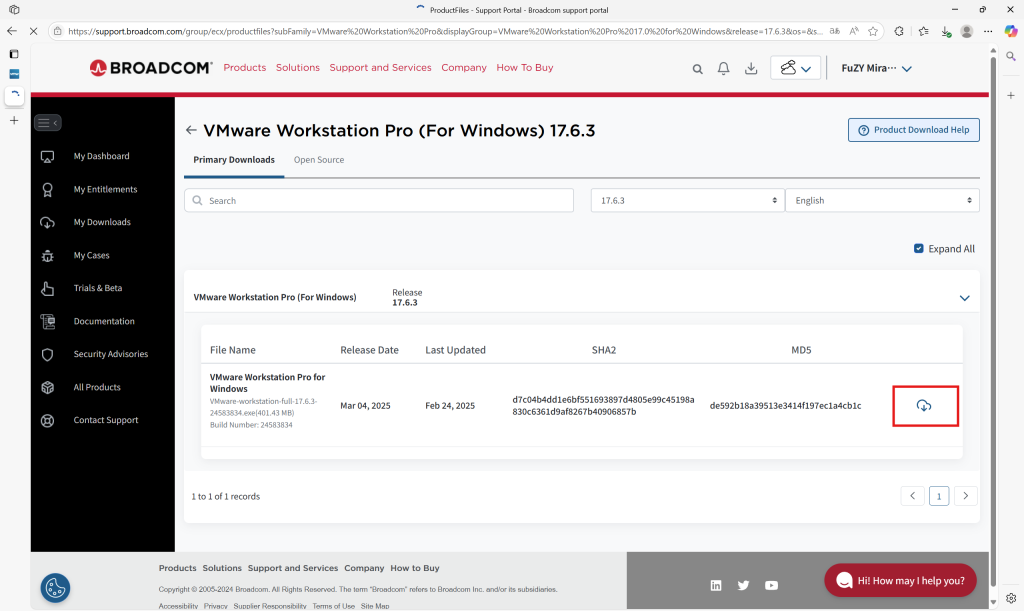Open browser settings and more menu
This screenshot has height=611, width=1024.
(988, 31)
